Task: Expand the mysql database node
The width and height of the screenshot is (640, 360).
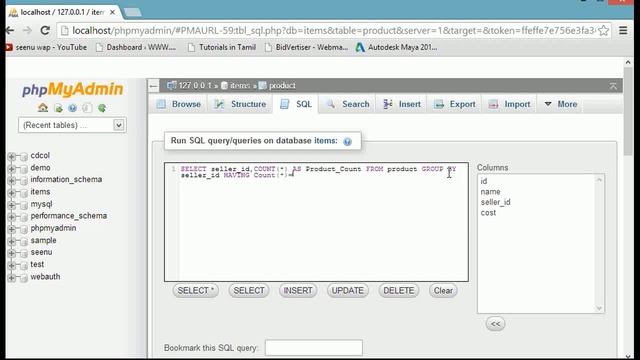Action: click(11, 204)
